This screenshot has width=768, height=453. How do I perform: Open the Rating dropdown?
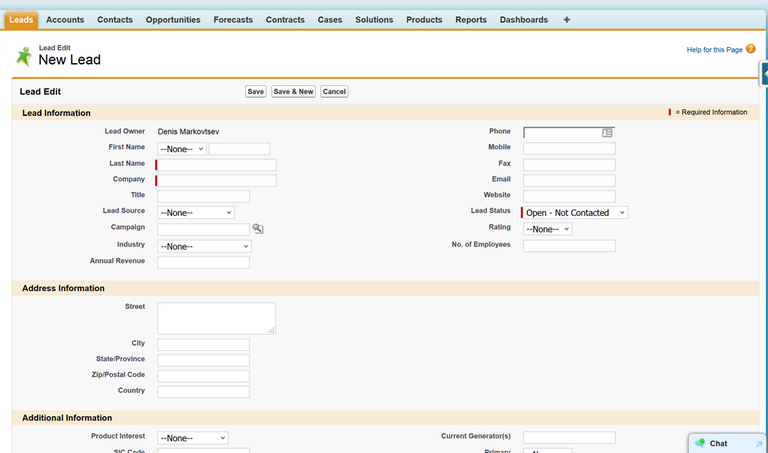[547, 229]
